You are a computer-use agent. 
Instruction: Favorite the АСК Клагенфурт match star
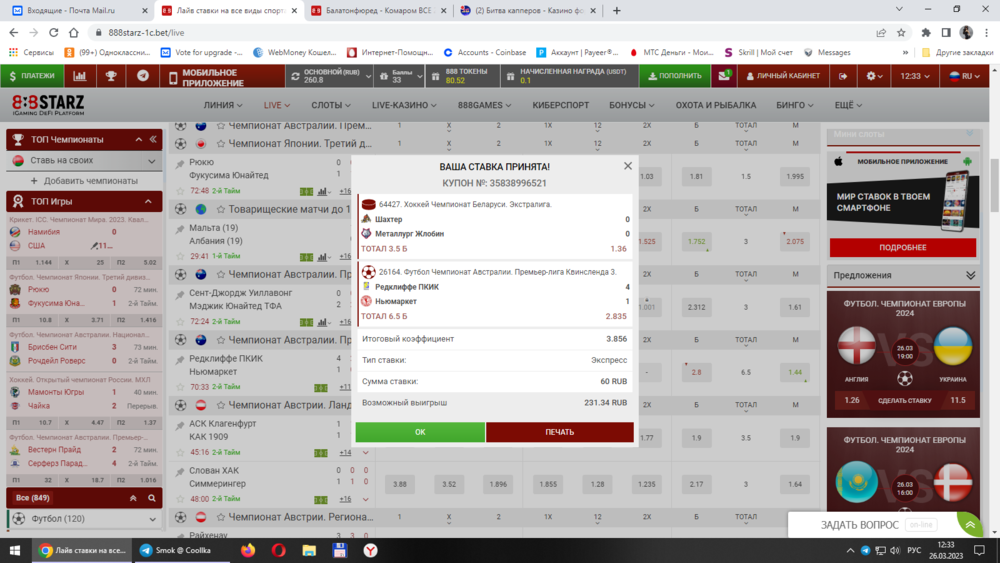coord(180,453)
